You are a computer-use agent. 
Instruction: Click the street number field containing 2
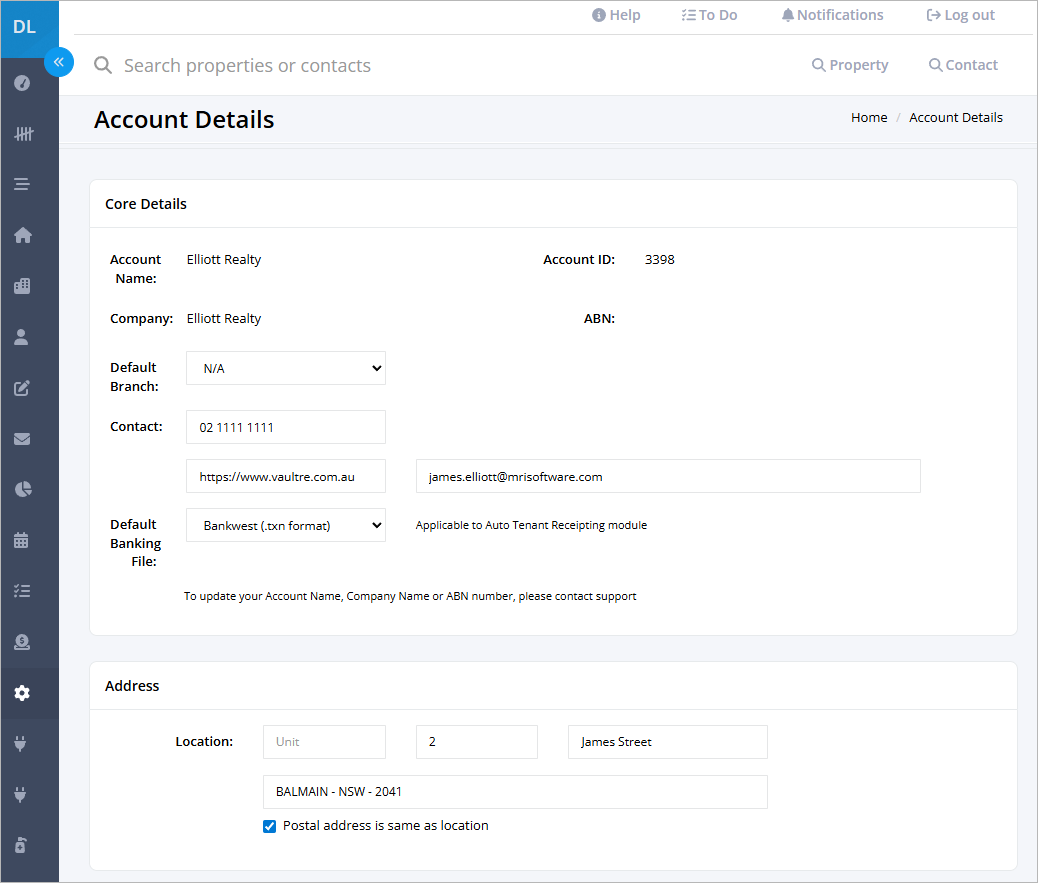click(477, 742)
